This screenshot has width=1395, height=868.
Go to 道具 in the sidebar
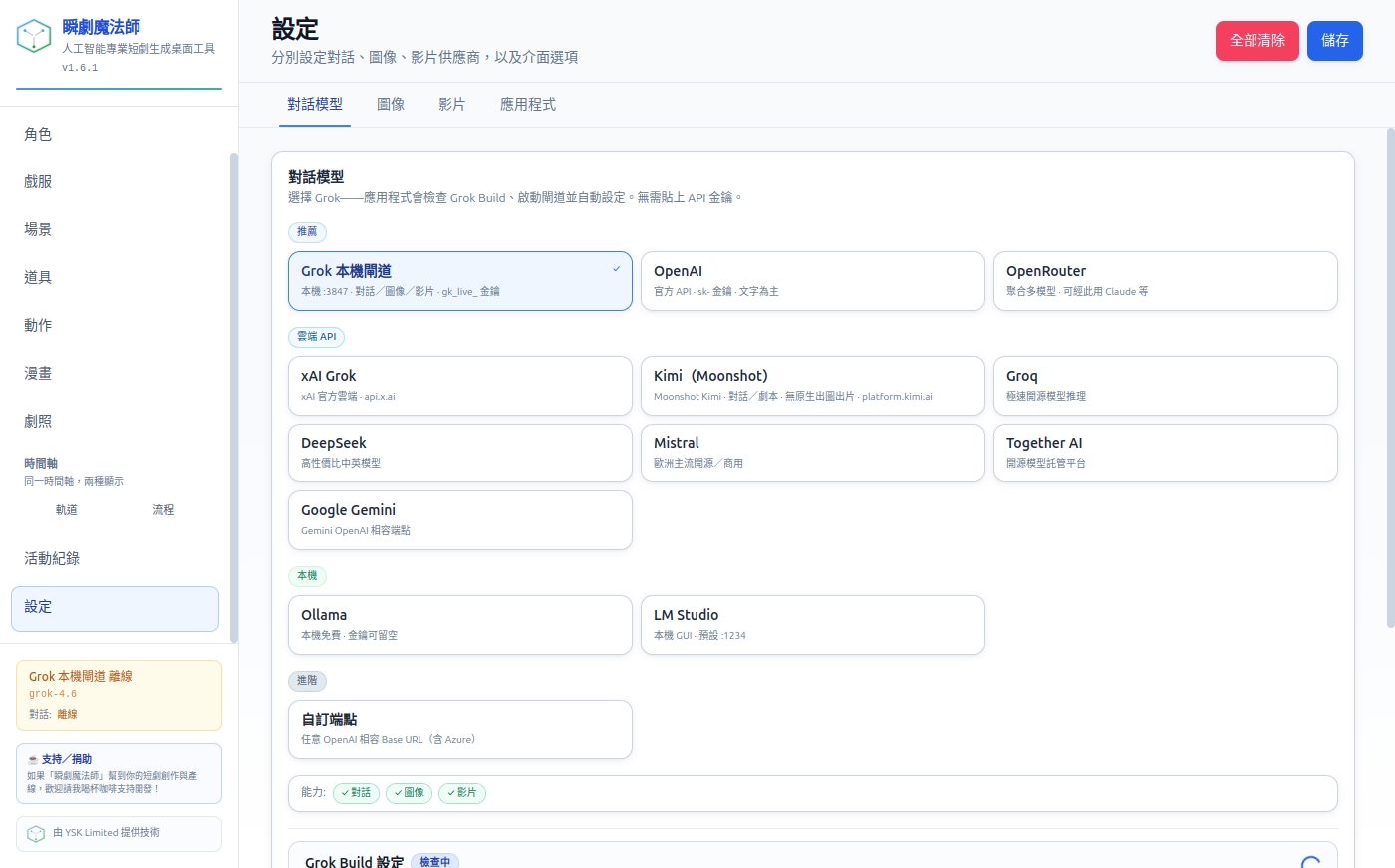(115, 277)
